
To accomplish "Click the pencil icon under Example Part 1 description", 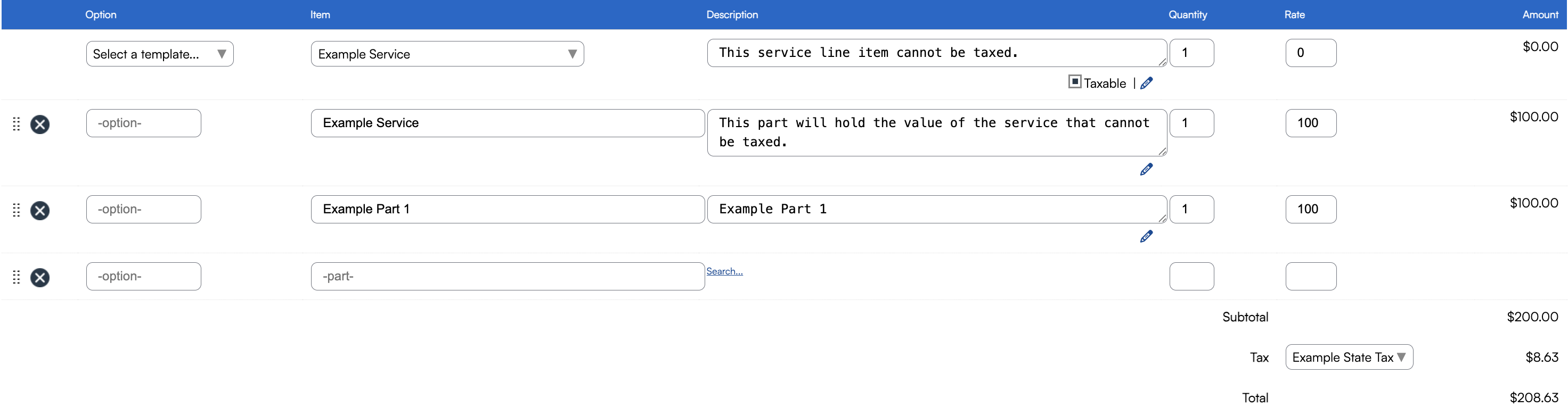I will (1146, 237).
